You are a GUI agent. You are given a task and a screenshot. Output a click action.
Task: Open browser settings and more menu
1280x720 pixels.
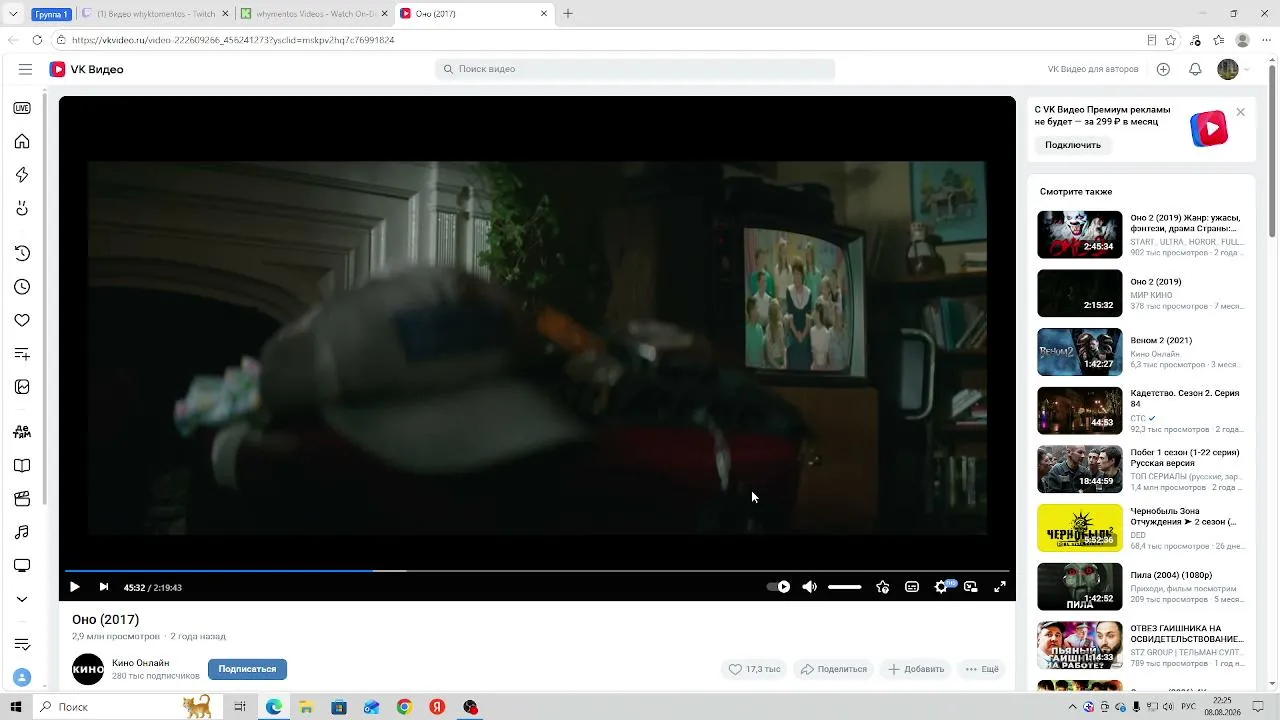1268,40
